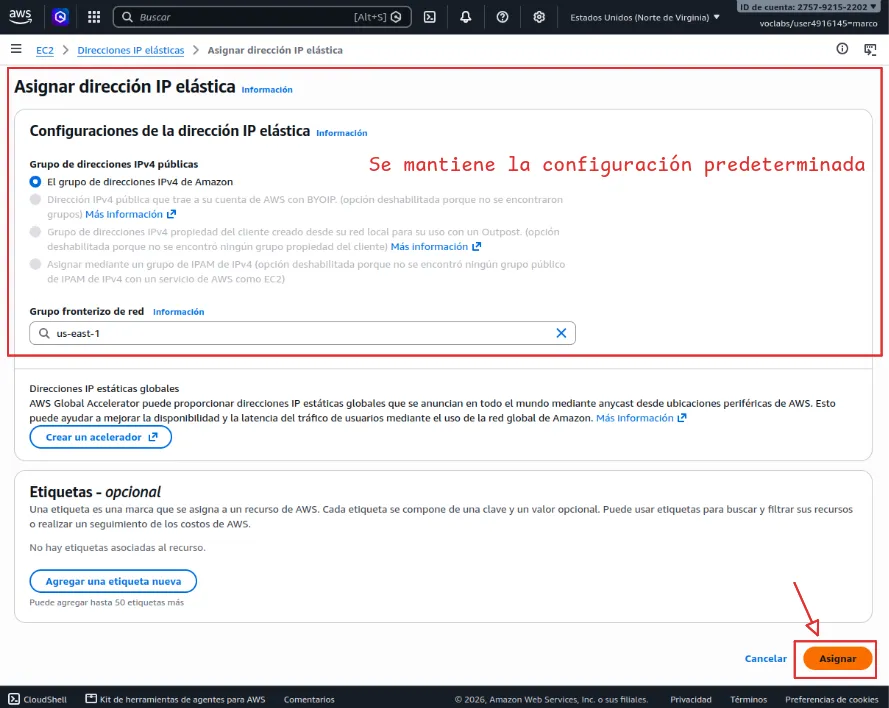The image size is (889, 708).
Task: Open the Amazon Q assistant icon
Action: tap(60, 17)
